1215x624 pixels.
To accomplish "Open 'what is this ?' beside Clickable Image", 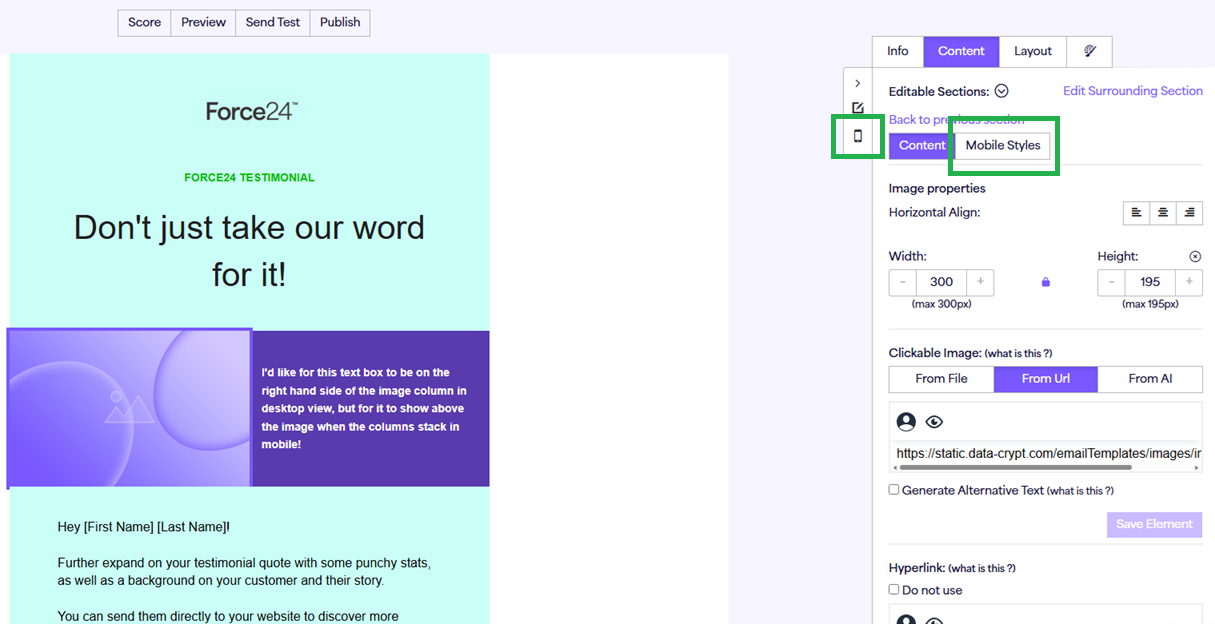I will (1018, 354).
